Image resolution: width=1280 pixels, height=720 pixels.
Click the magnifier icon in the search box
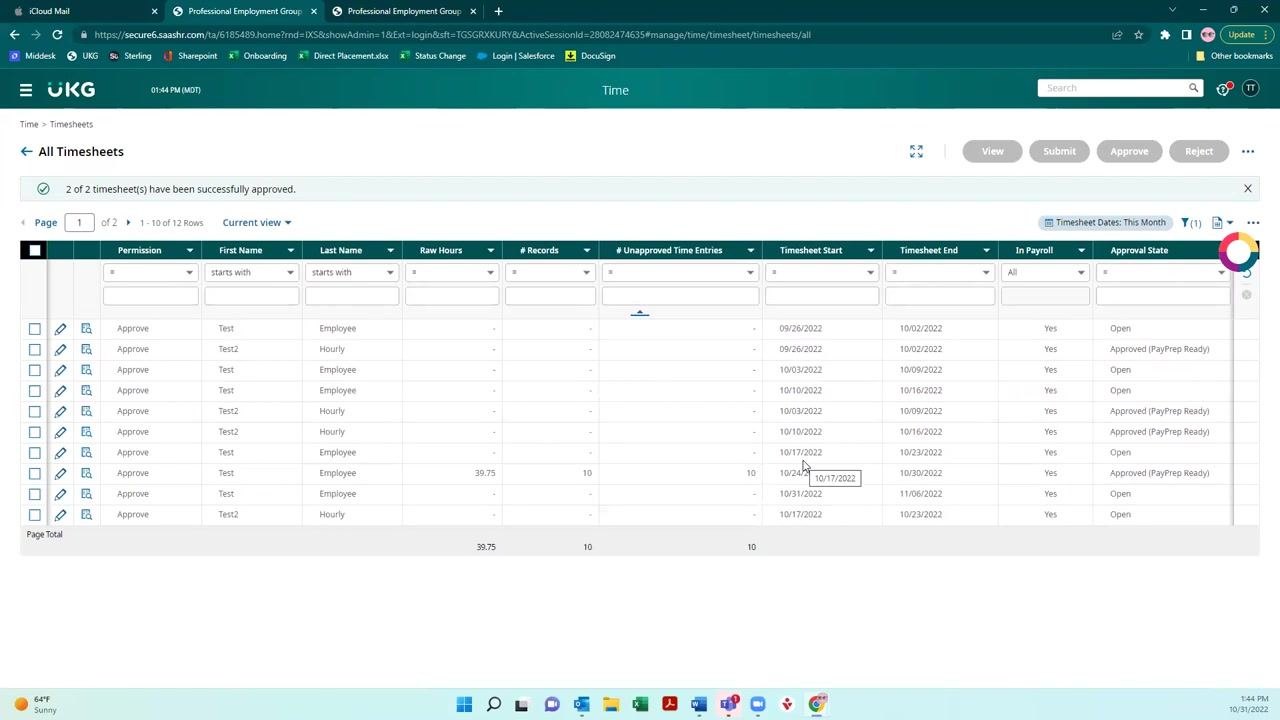click(x=1193, y=88)
